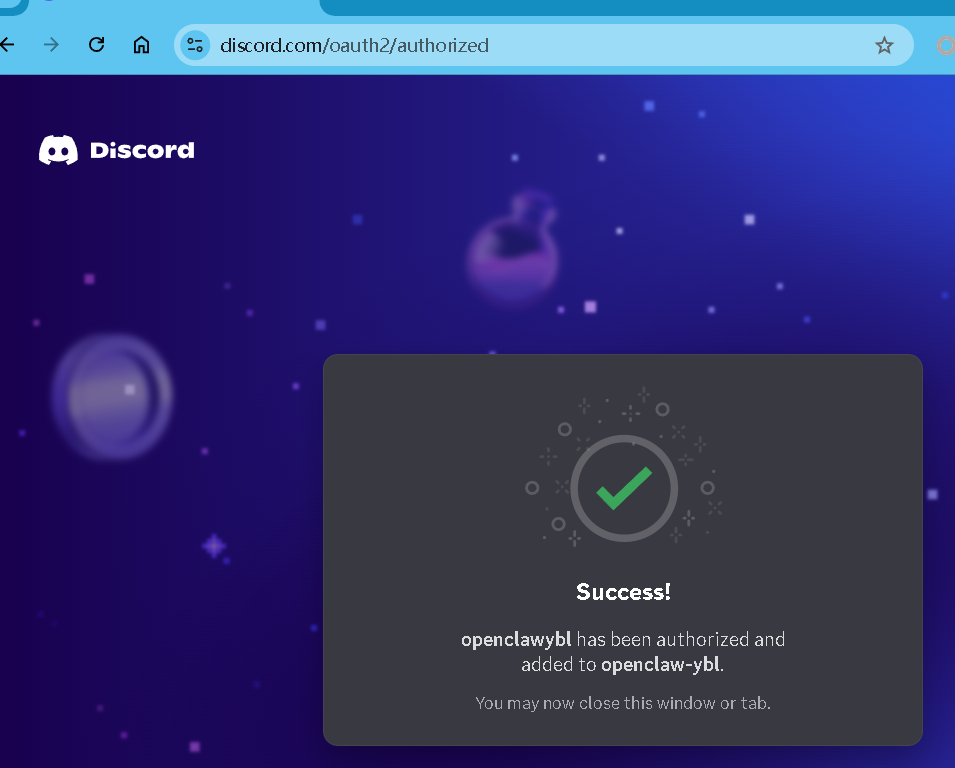Screen dimensions: 955x768
Task: Click the browser forward arrow
Action: [52, 44]
